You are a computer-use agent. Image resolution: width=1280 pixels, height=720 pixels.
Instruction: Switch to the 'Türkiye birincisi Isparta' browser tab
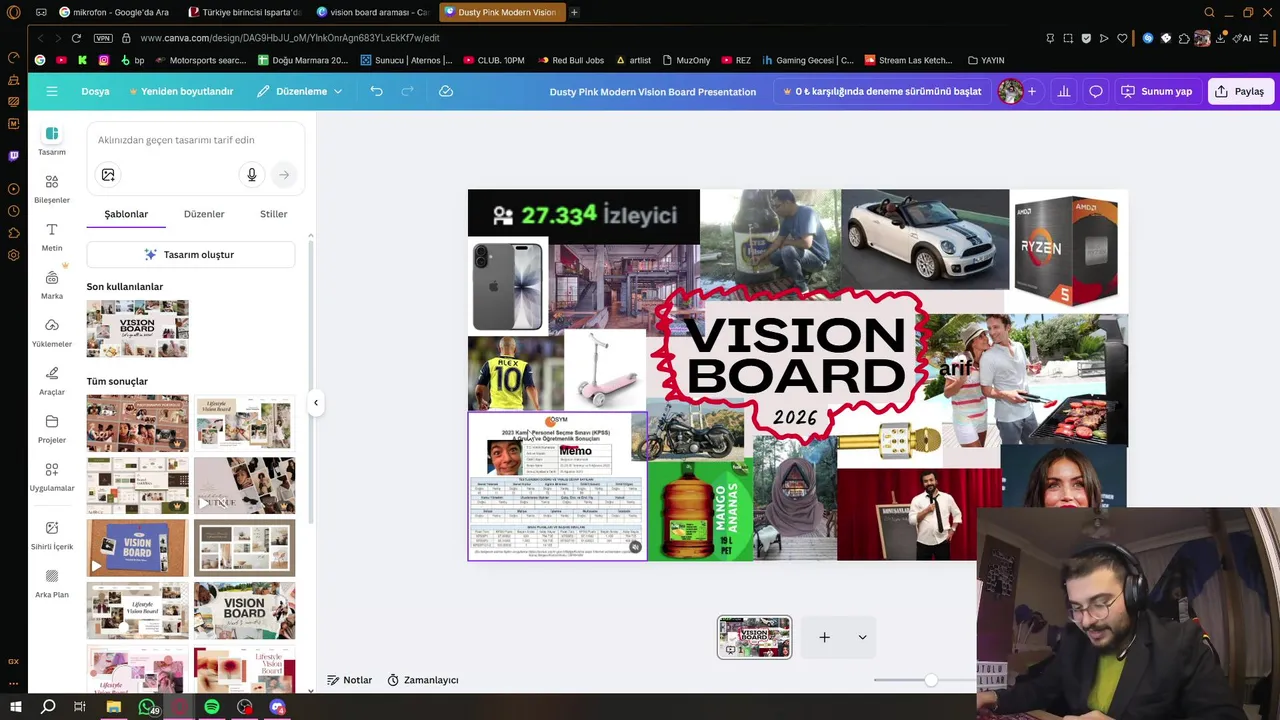(x=245, y=12)
